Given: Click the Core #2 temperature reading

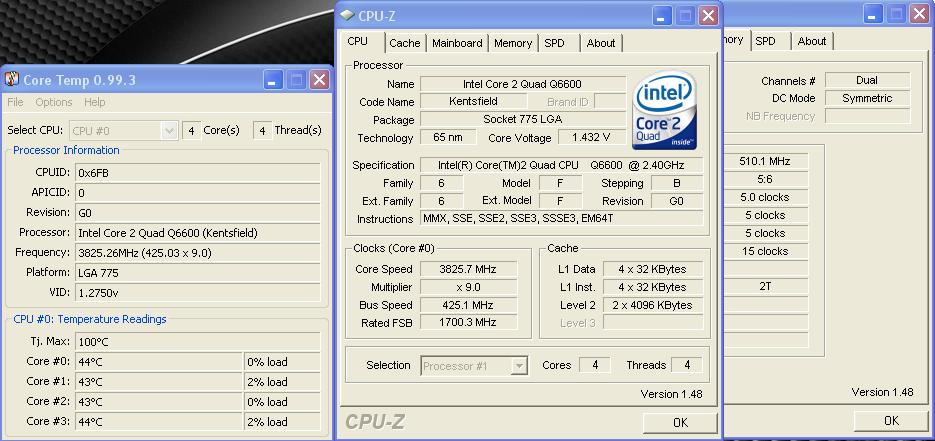Looking at the screenshot, I should 159,401.
